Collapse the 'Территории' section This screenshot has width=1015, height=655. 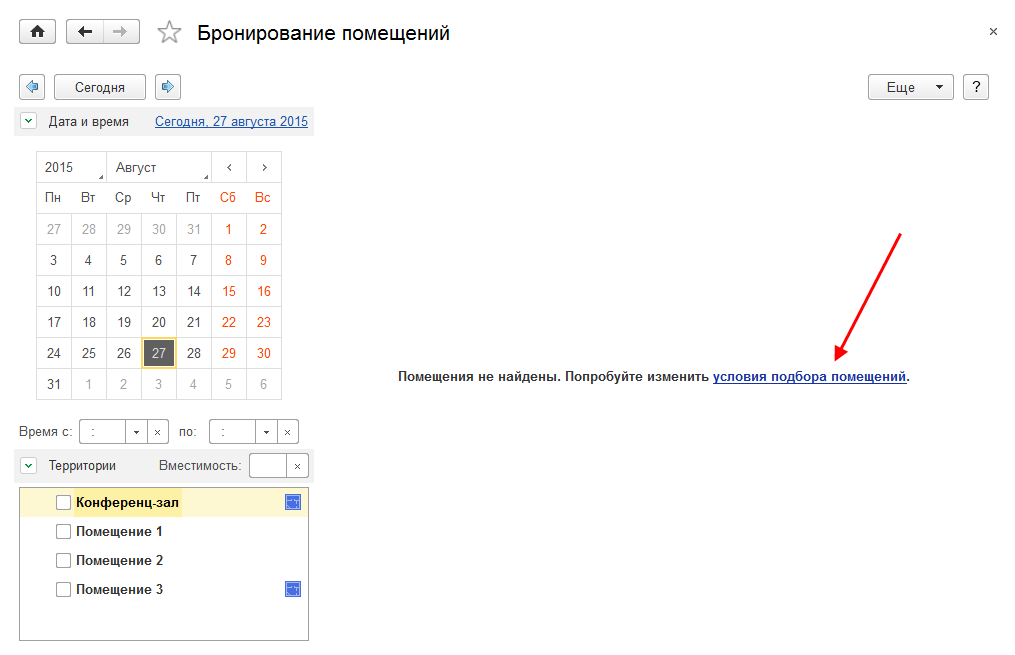coord(28,465)
